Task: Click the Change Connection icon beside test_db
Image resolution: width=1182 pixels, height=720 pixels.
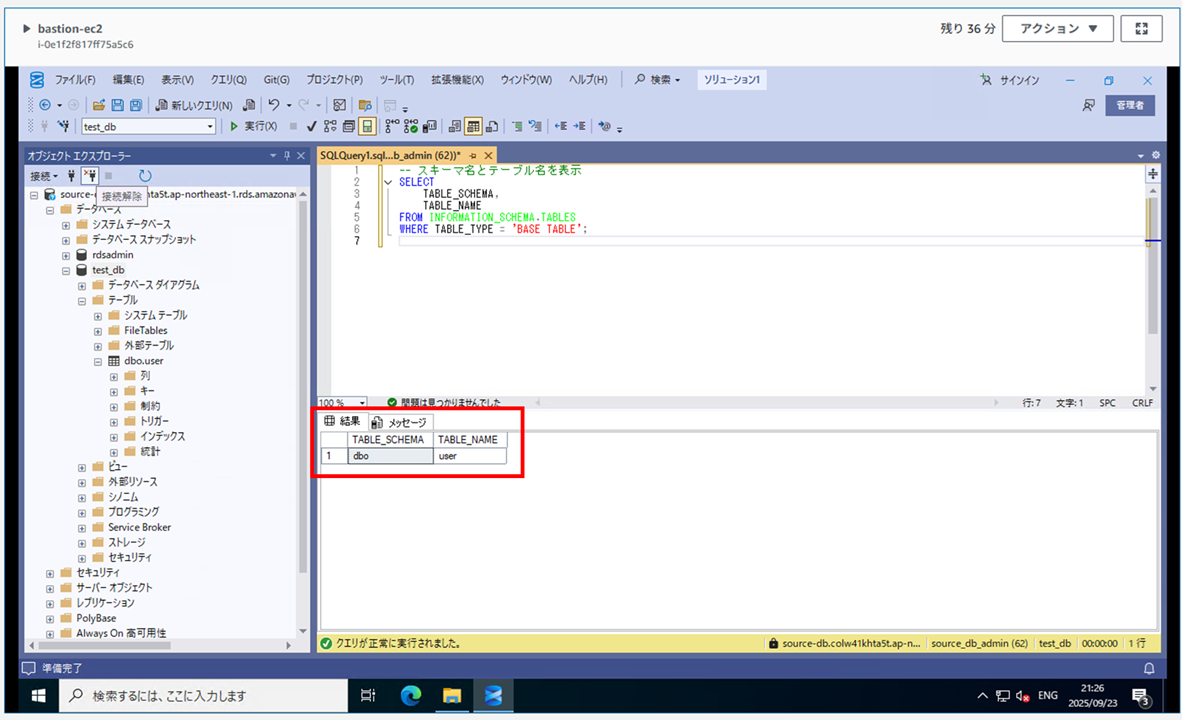Action: 63,126
